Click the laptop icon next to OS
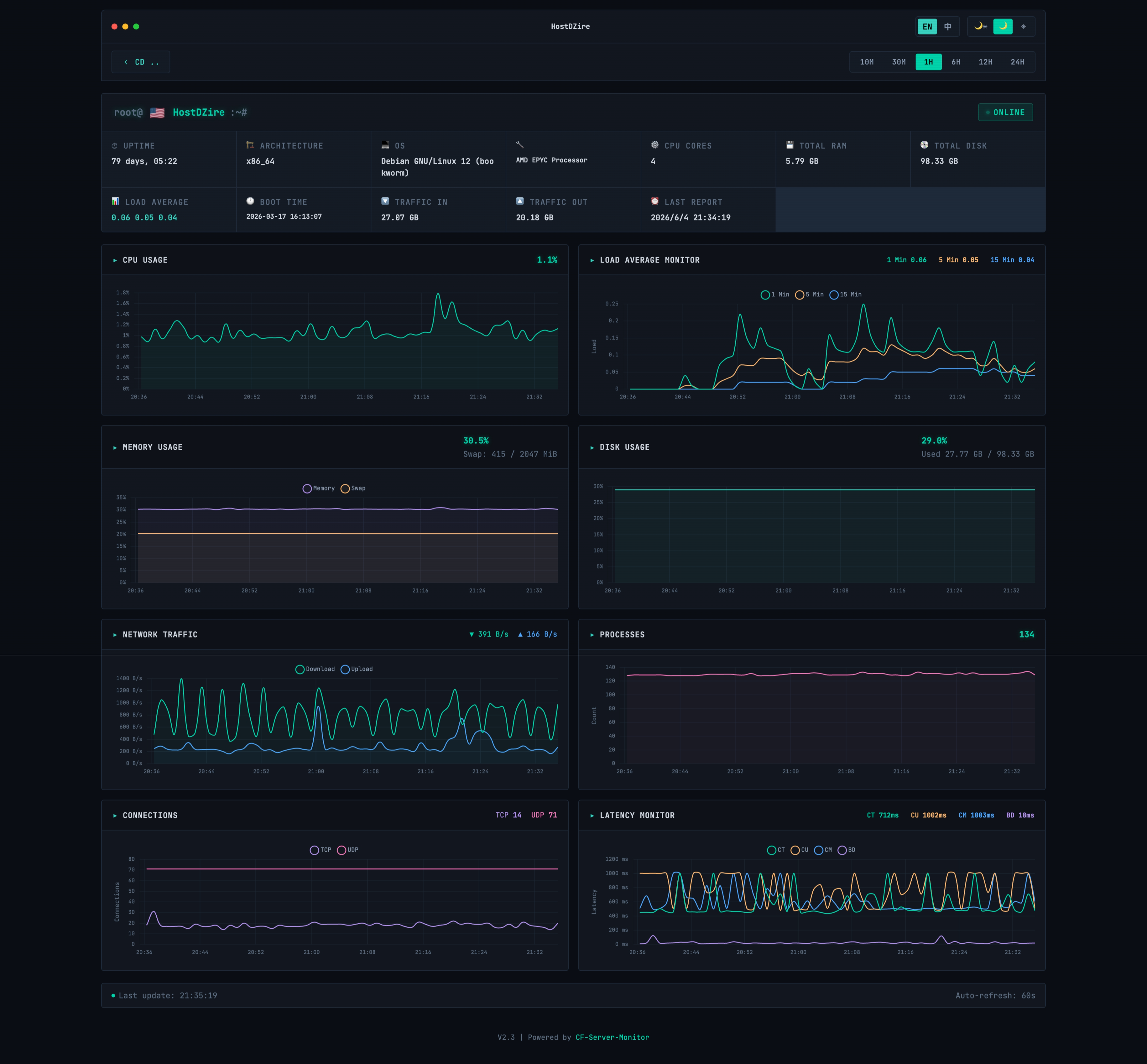The image size is (1147, 1064). 385,145
